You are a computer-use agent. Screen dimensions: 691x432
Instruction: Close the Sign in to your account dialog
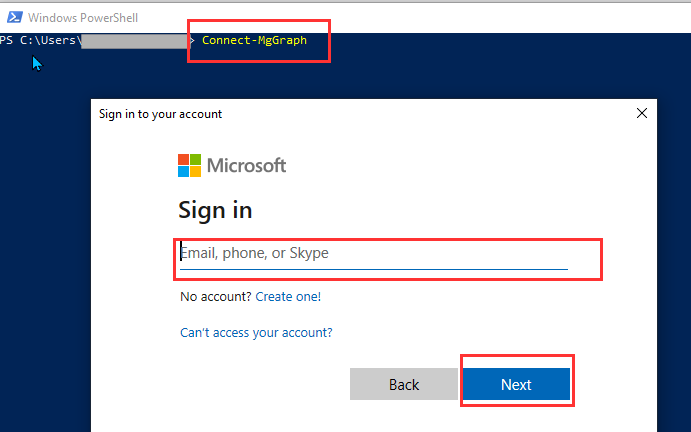tap(642, 113)
